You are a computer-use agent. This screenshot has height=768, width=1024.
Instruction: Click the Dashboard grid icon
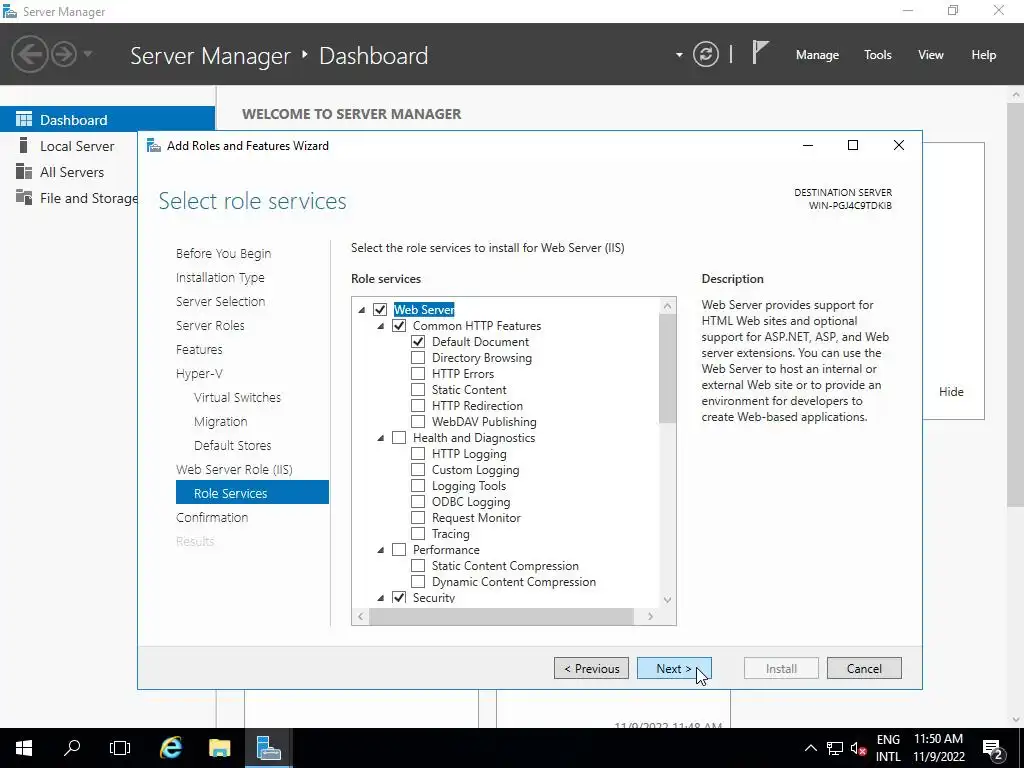click(x=24, y=119)
